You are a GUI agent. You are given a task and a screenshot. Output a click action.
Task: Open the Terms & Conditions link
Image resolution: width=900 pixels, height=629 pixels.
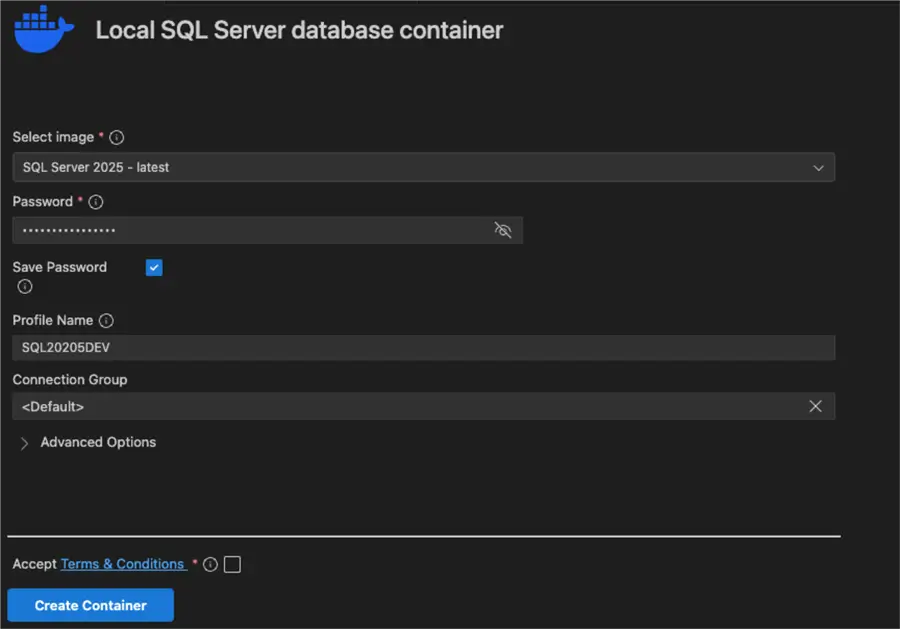(122, 564)
